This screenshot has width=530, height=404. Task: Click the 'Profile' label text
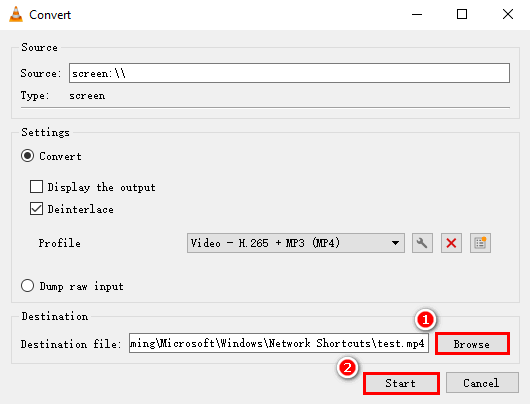pyautogui.click(x=59, y=243)
